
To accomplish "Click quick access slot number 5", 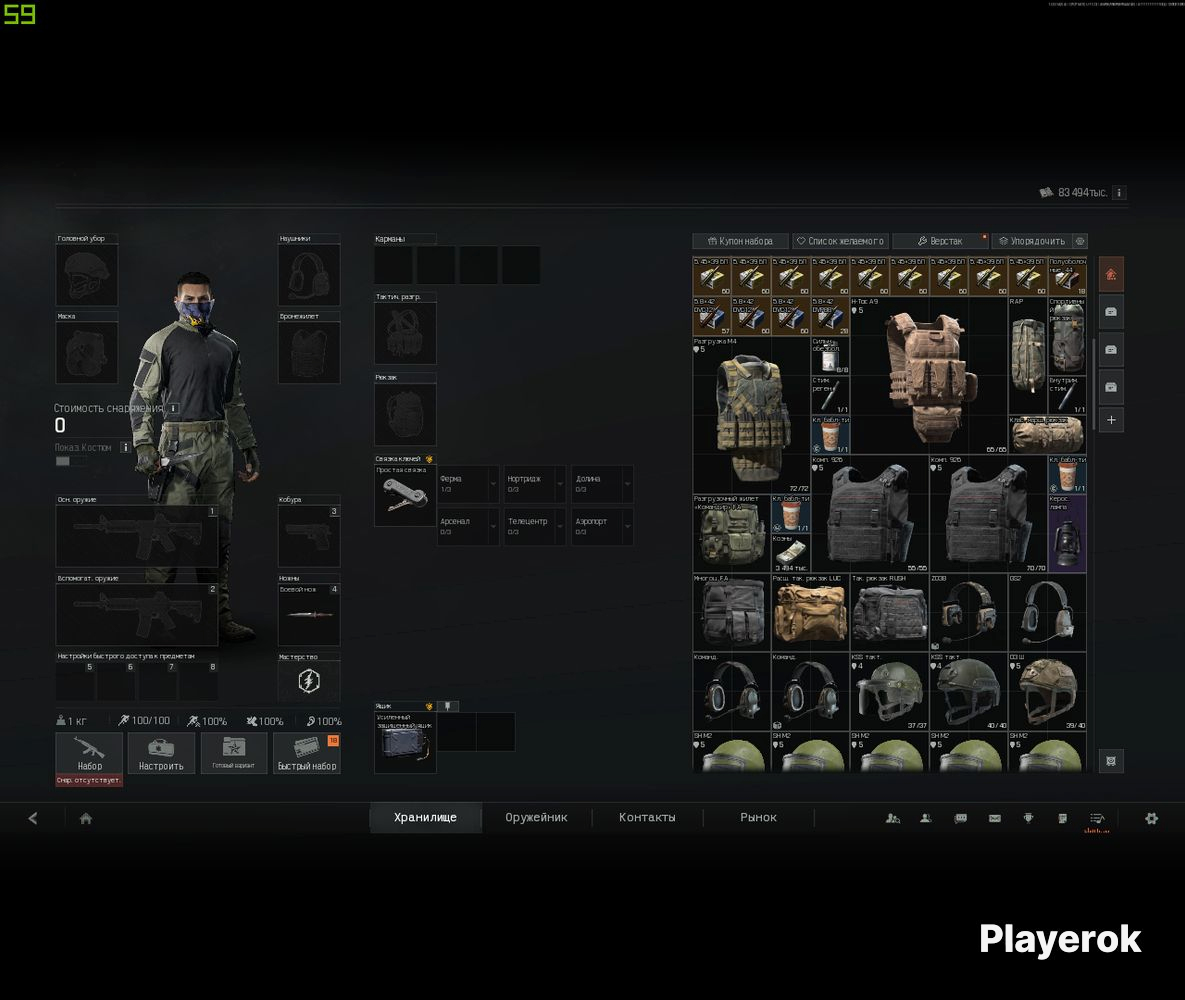I will [x=76, y=681].
